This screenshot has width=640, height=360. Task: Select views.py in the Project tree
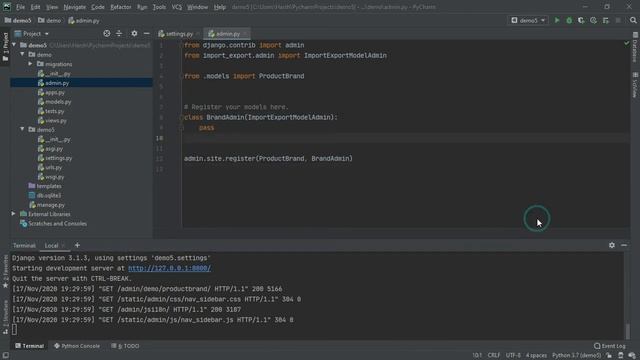click(x=56, y=120)
